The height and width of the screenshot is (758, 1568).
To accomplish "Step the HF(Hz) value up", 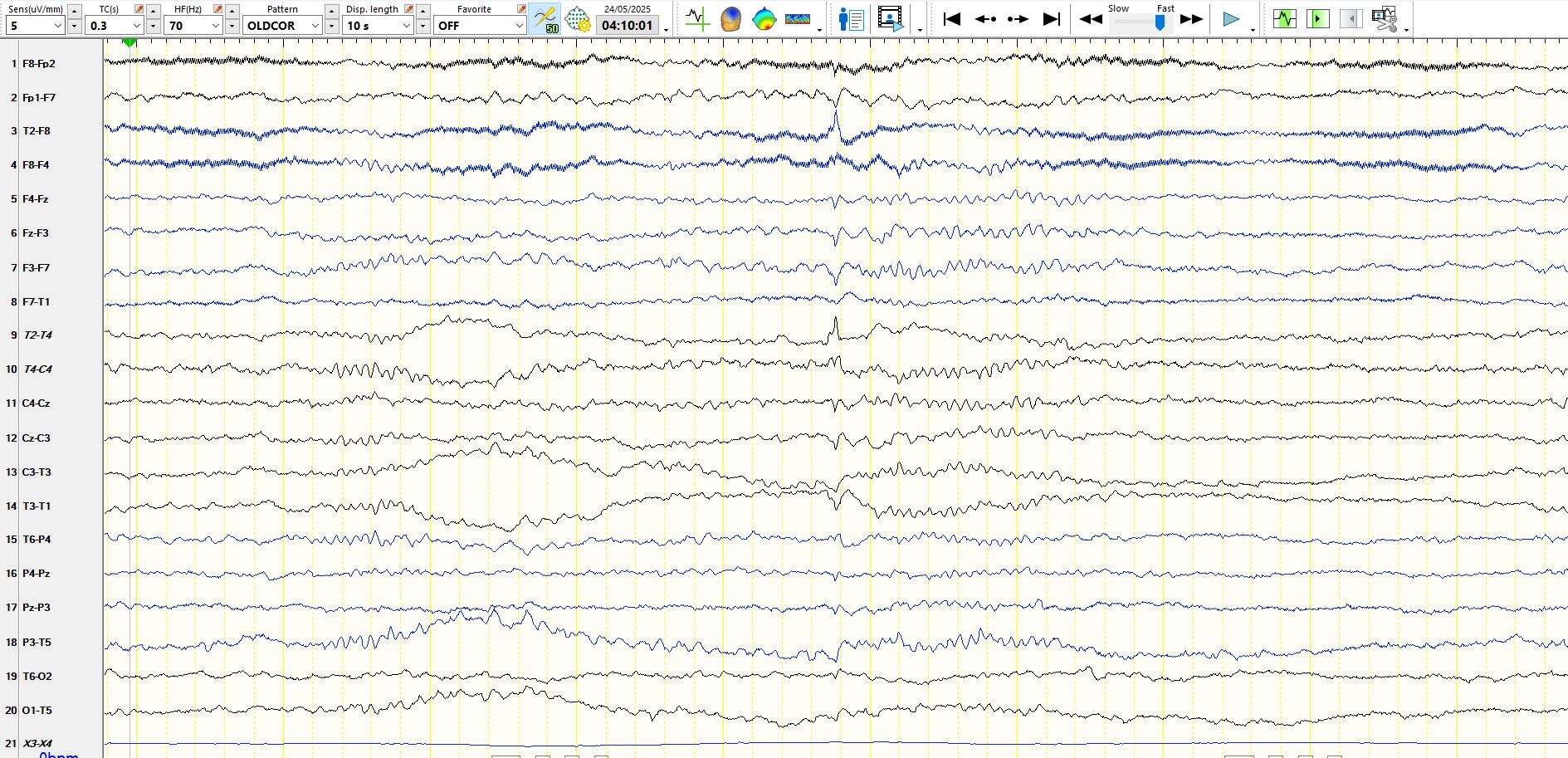I will (x=232, y=10).
